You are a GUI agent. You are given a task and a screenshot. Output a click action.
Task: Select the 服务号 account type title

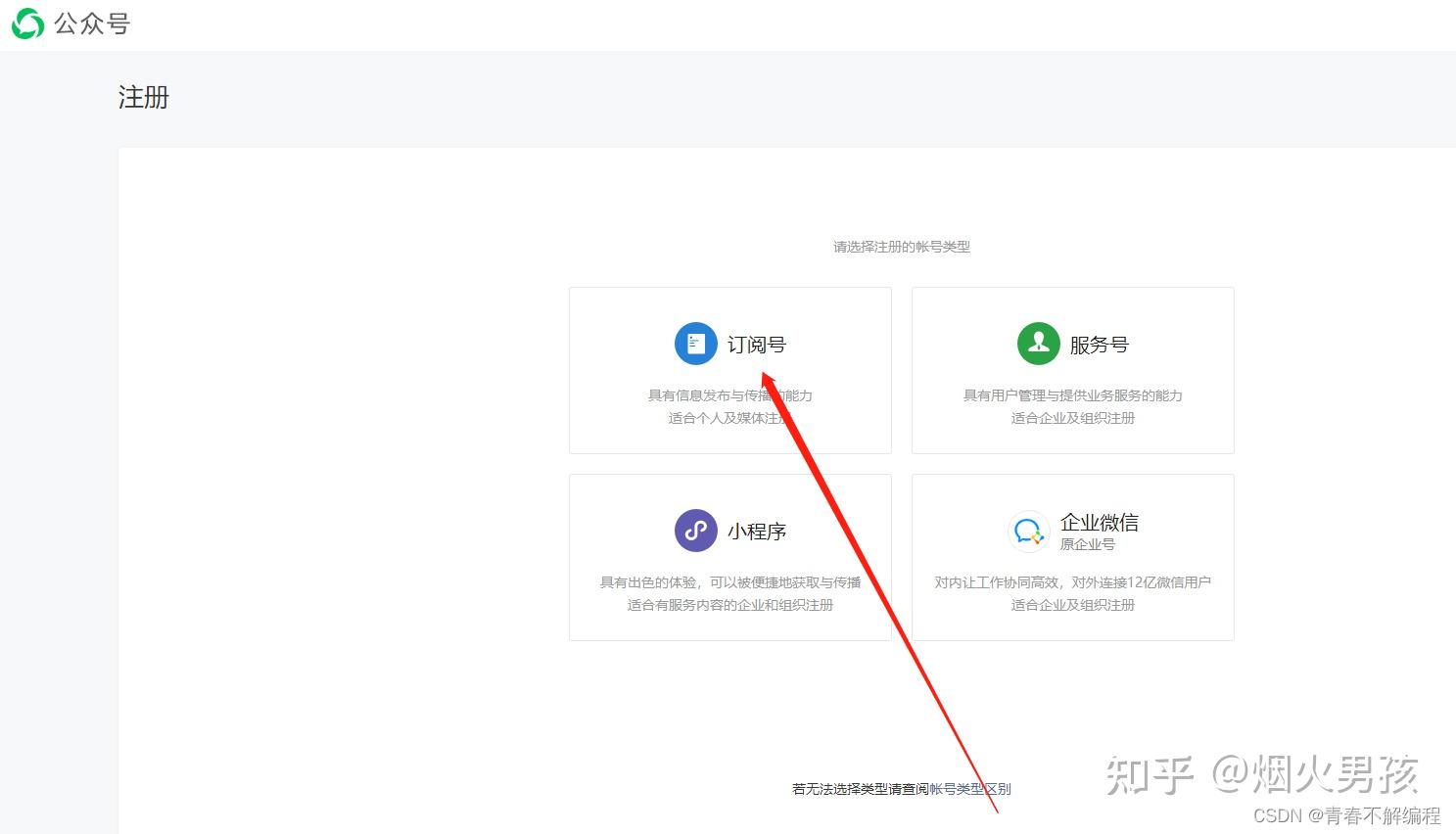click(1100, 345)
